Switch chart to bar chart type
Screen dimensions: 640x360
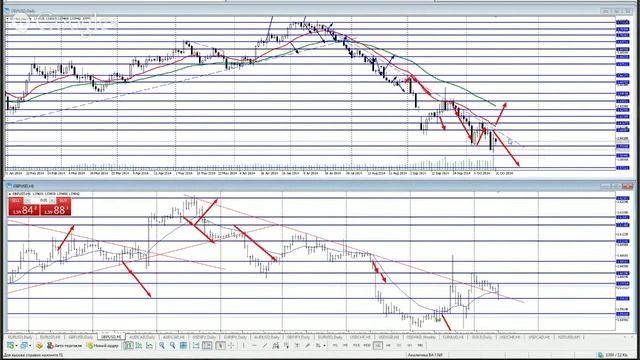click(x=129, y=346)
